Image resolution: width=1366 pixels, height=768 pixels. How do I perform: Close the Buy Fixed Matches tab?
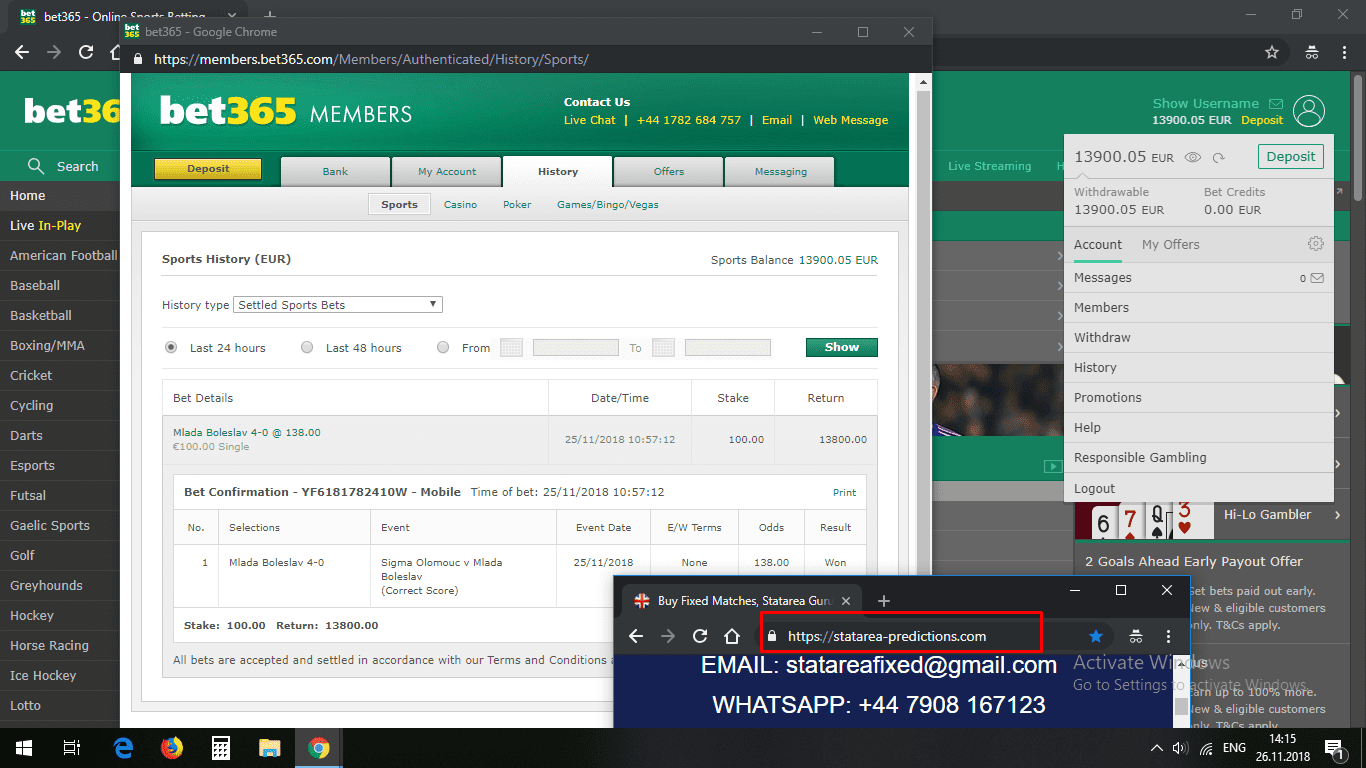pyautogui.click(x=846, y=601)
